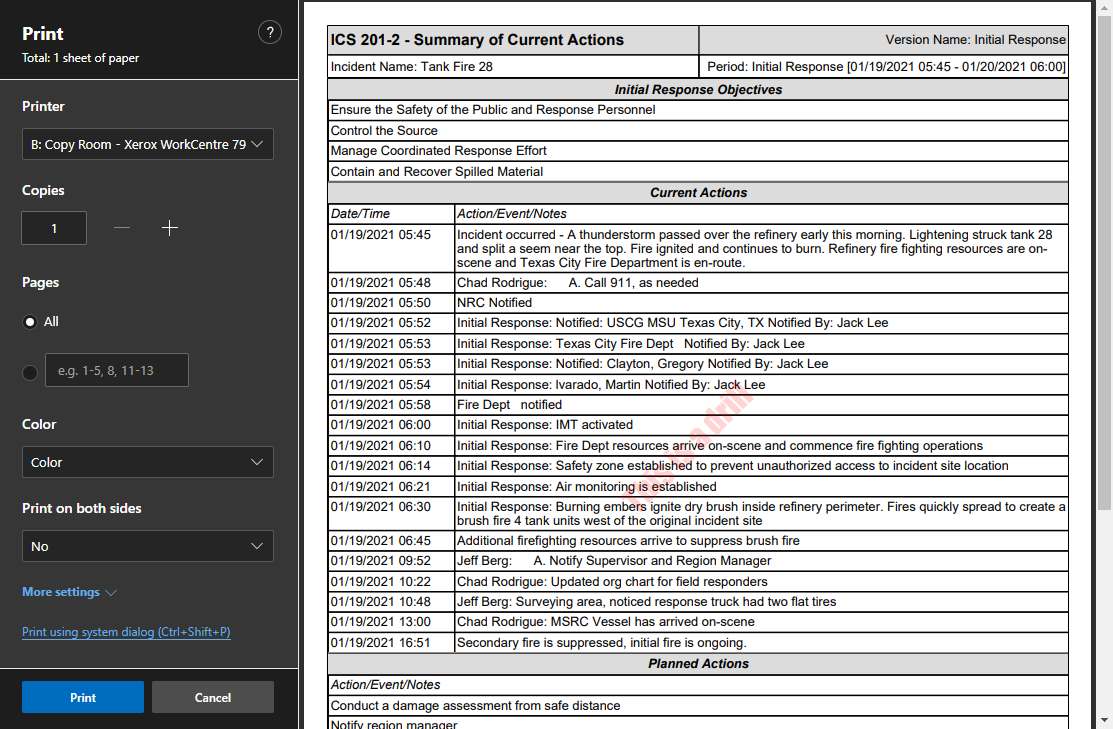This screenshot has width=1113, height=729.
Task: Click 'Manage Coordinated Response Effort' row
Action: point(698,150)
